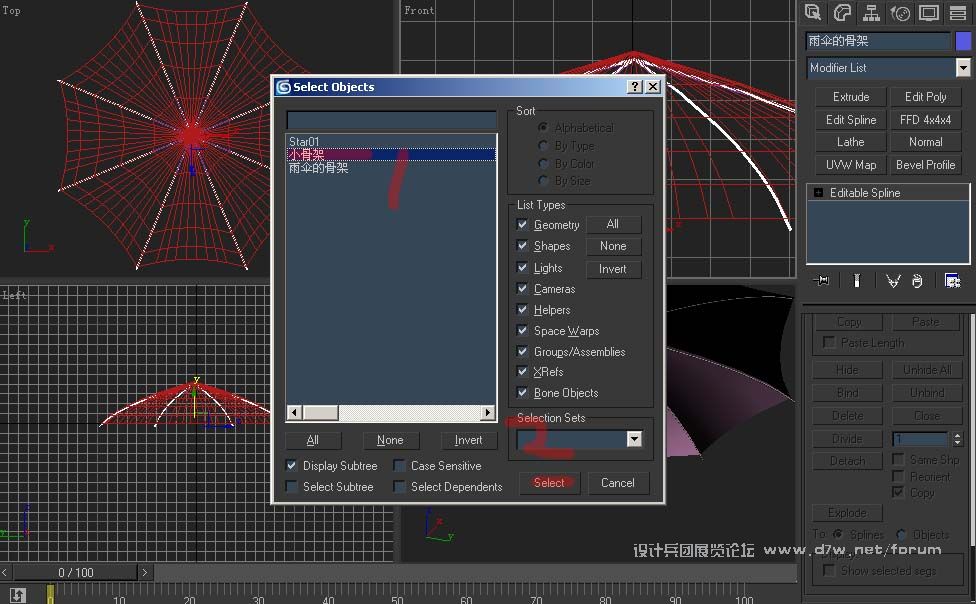Cancel the Select Objects dialog

(x=617, y=483)
